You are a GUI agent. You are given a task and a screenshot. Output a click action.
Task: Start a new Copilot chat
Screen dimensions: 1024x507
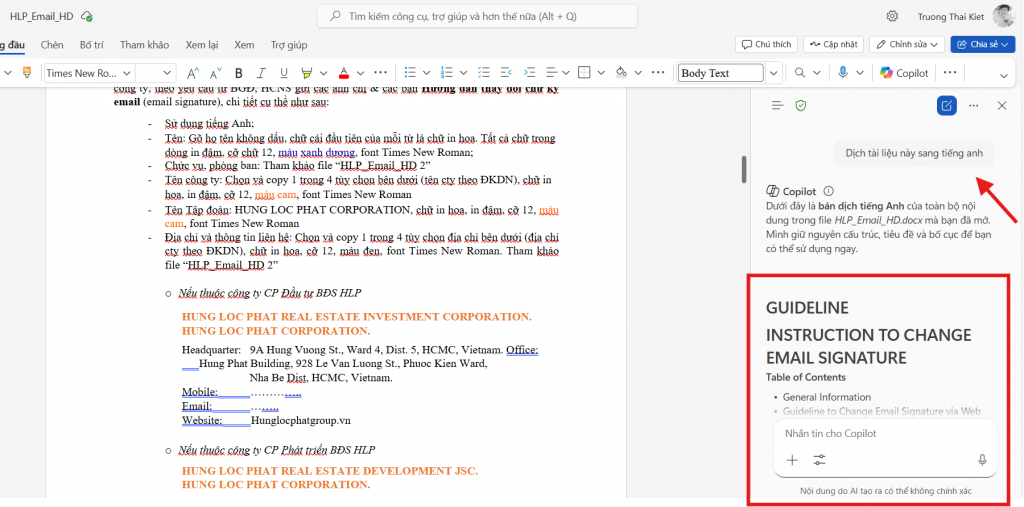[x=946, y=105]
